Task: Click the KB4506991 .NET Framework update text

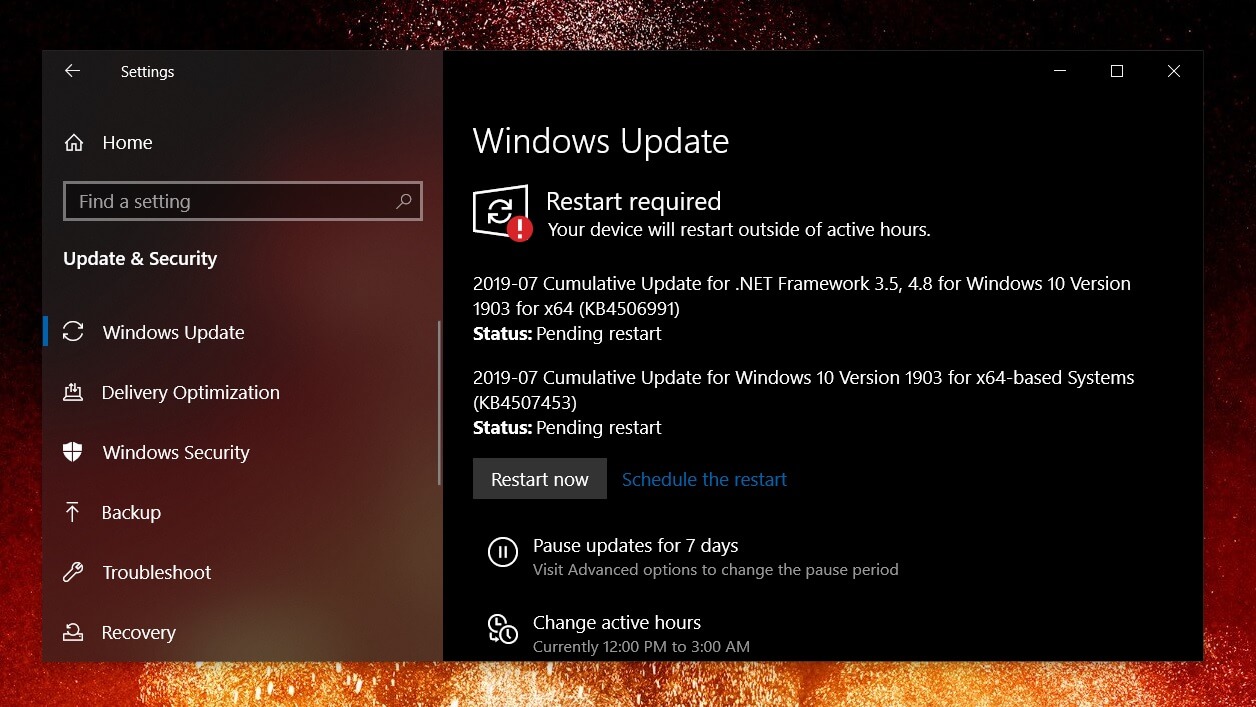Action: [x=802, y=296]
